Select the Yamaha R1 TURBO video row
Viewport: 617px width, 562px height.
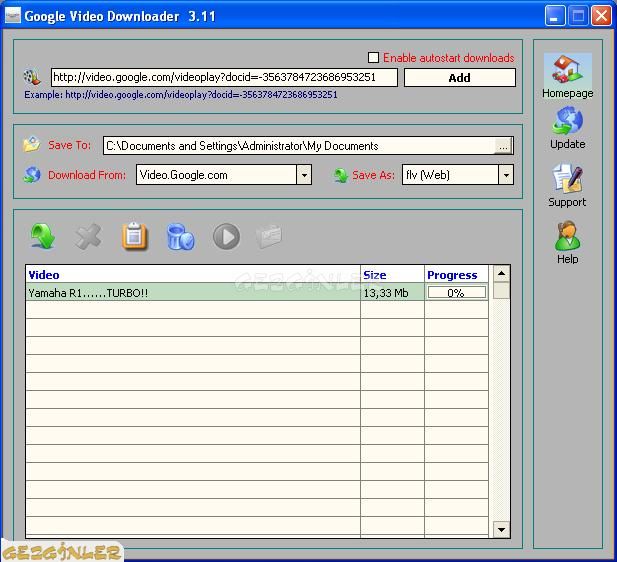[x=190, y=293]
